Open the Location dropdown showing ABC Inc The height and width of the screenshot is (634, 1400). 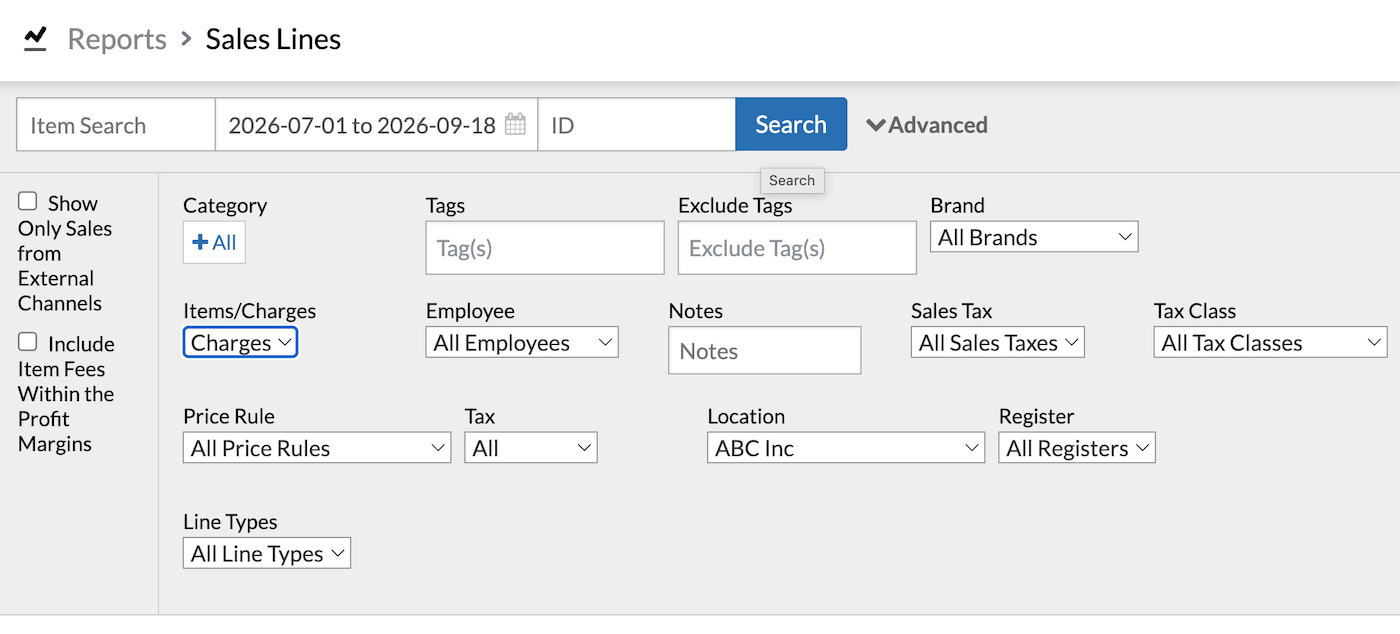click(846, 448)
